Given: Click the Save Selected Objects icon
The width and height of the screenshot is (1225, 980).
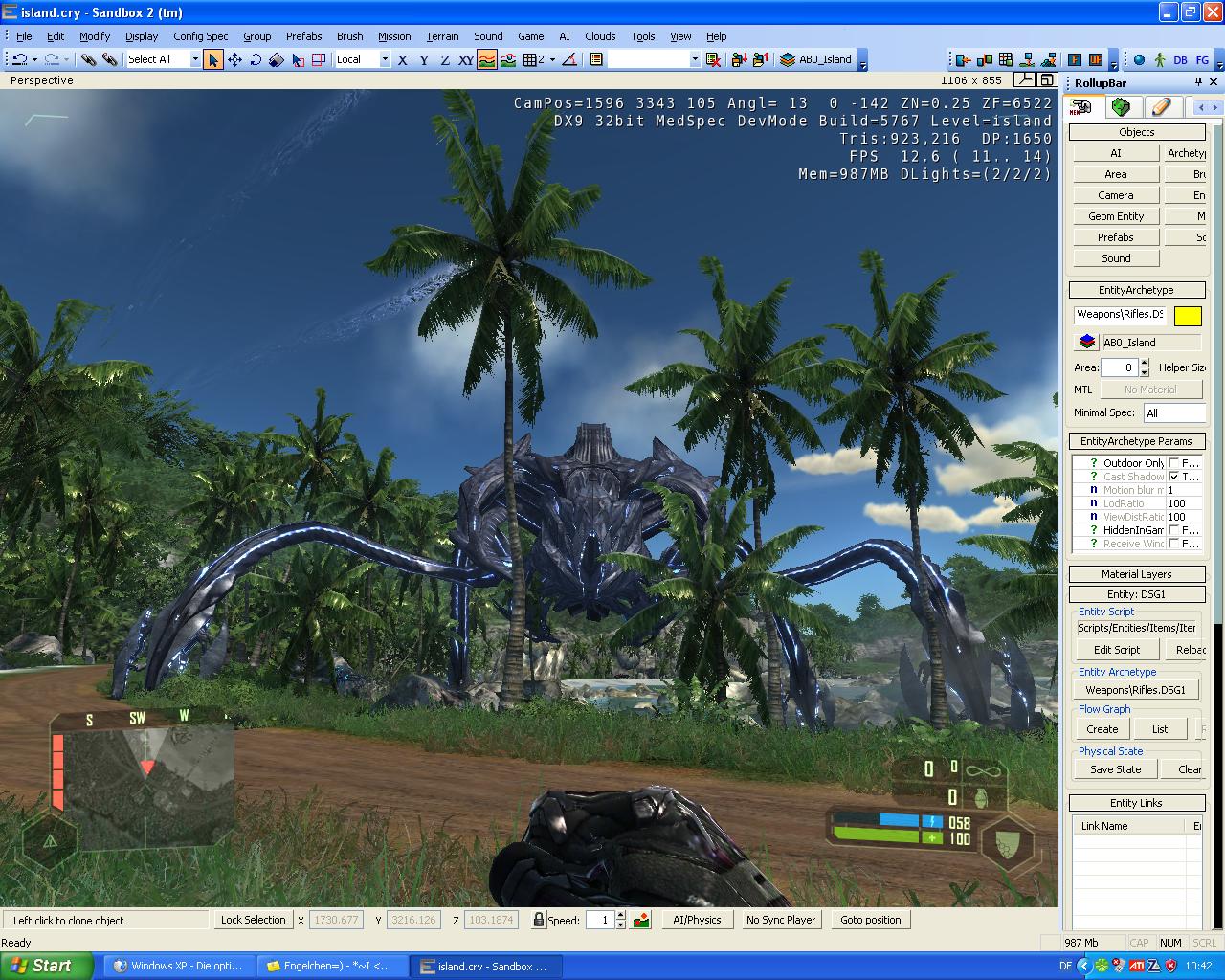Looking at the screenshot, I should [x=739, y=59].
